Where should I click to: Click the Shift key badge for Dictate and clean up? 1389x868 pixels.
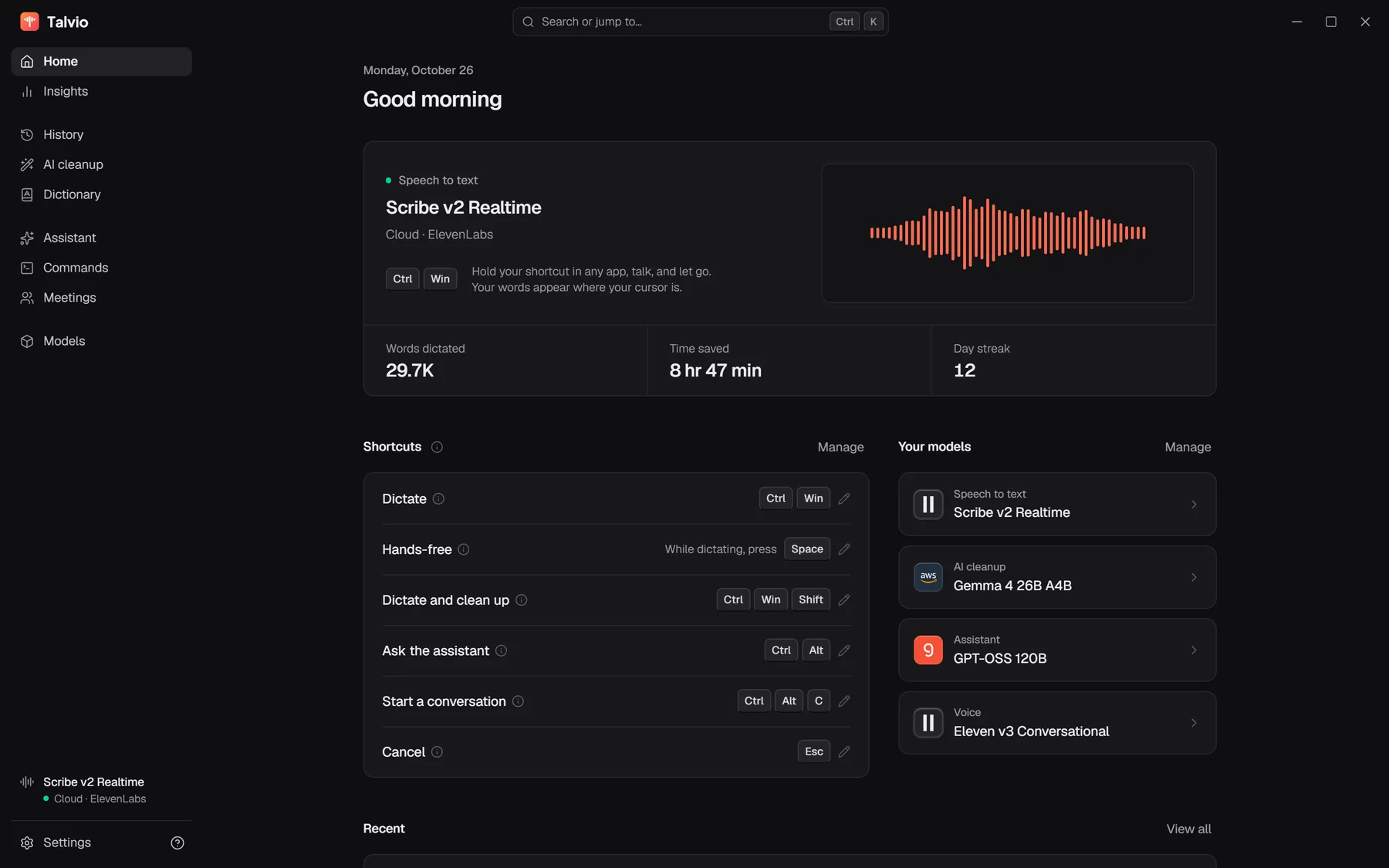811,599
